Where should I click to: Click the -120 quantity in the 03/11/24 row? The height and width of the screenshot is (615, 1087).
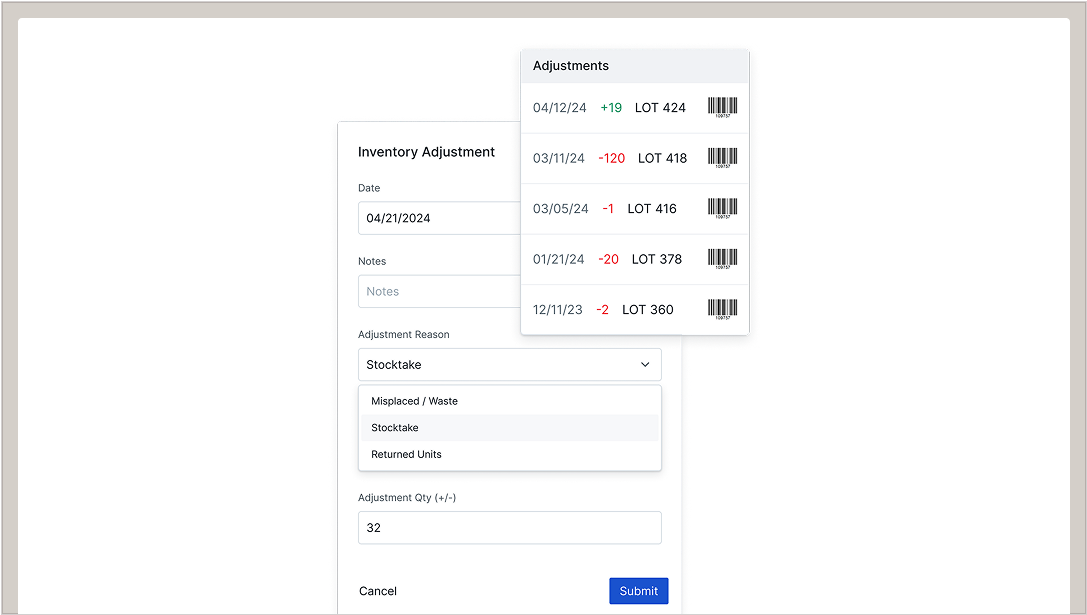click(x=611, y=158)
